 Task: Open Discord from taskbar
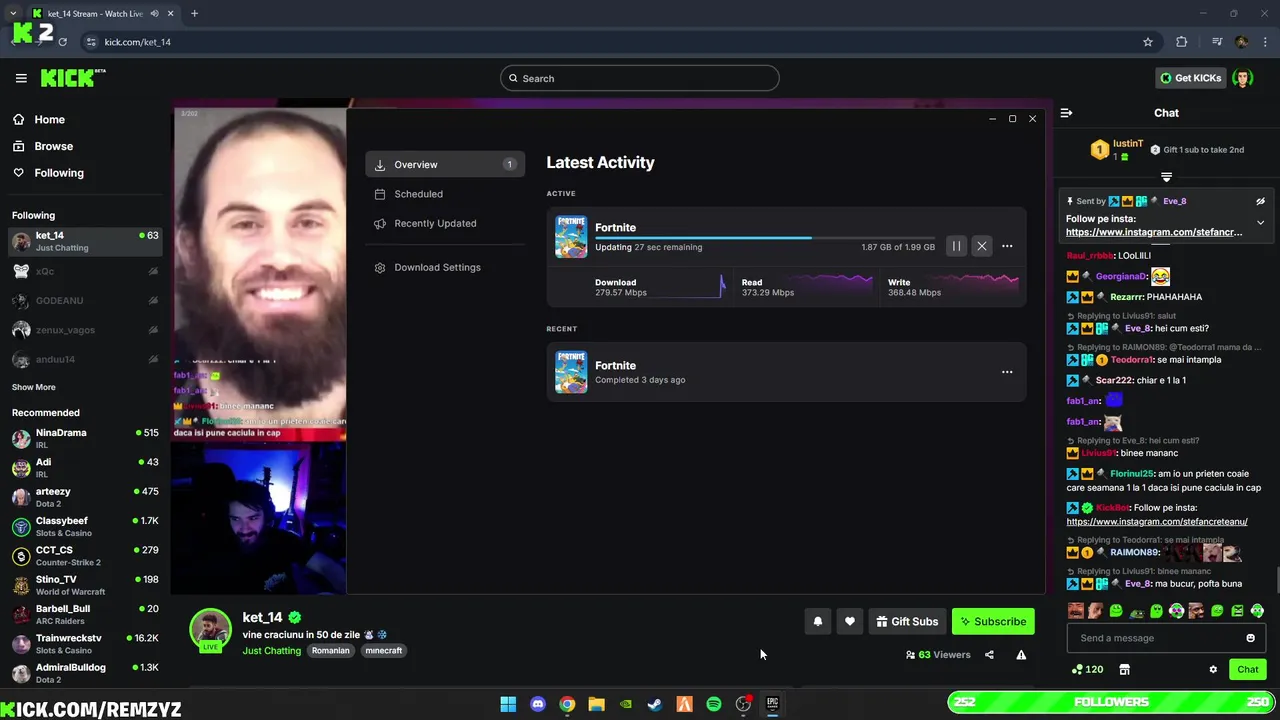point(538,704)
